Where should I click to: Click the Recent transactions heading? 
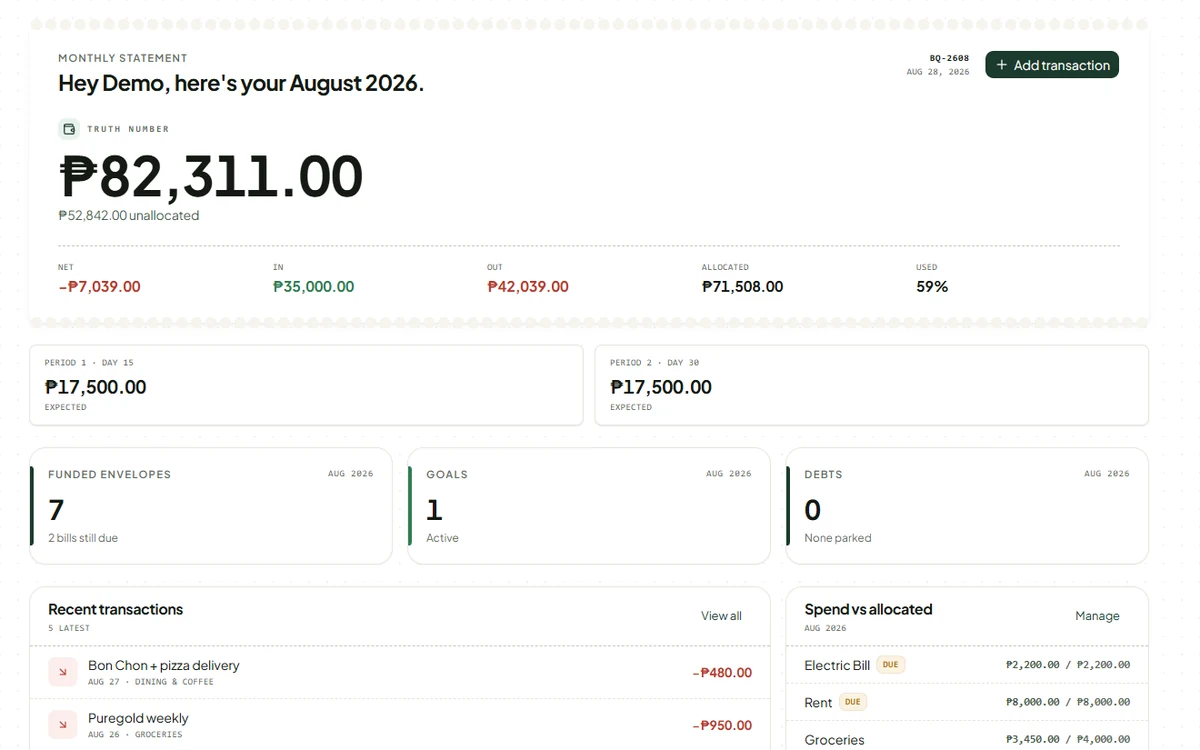point(116,609)
